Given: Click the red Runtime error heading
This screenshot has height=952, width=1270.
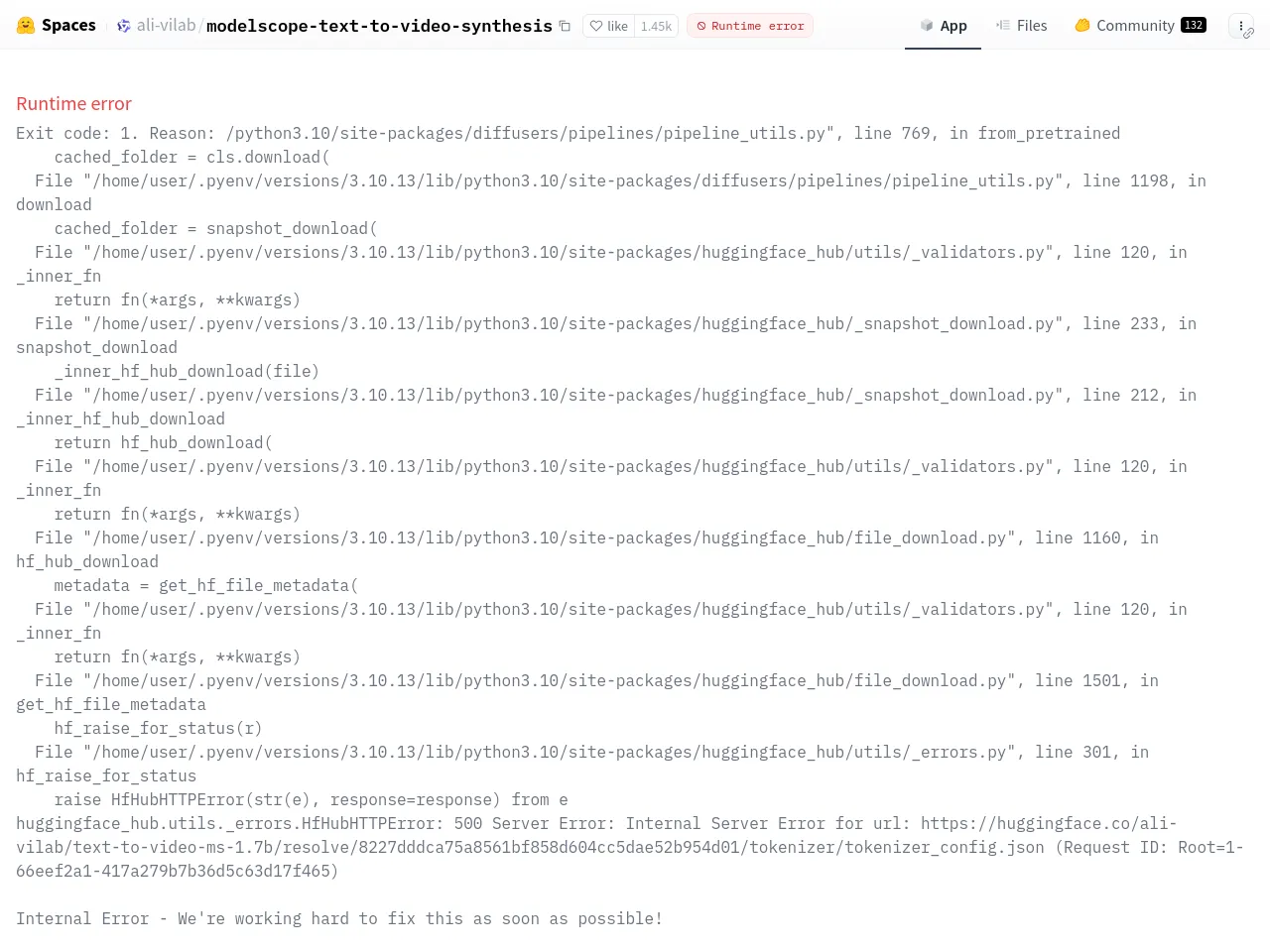Looking at the screenshot, I should 74,104.
